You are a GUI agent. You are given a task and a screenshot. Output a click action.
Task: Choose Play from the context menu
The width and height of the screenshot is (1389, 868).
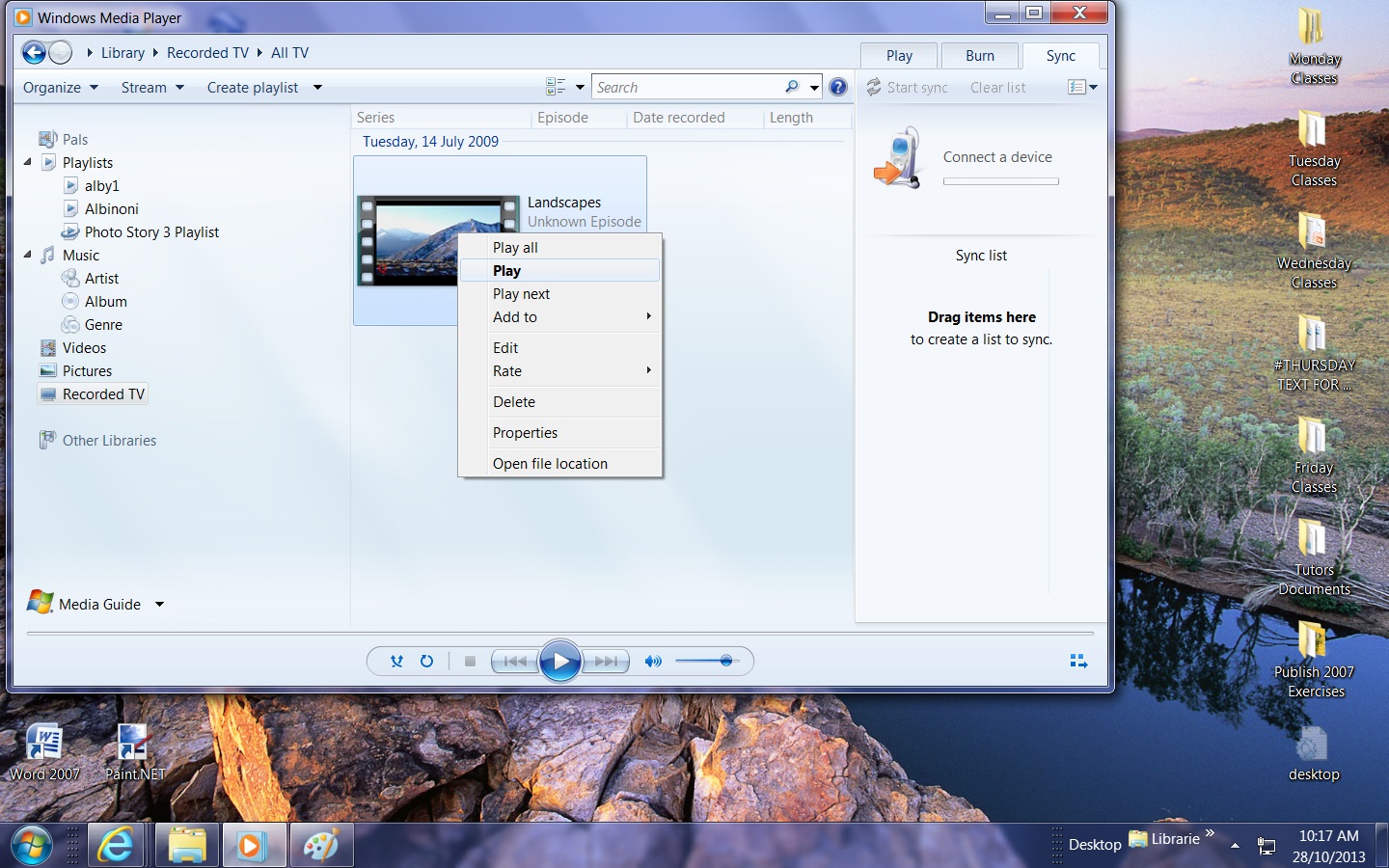coord(560,270)
